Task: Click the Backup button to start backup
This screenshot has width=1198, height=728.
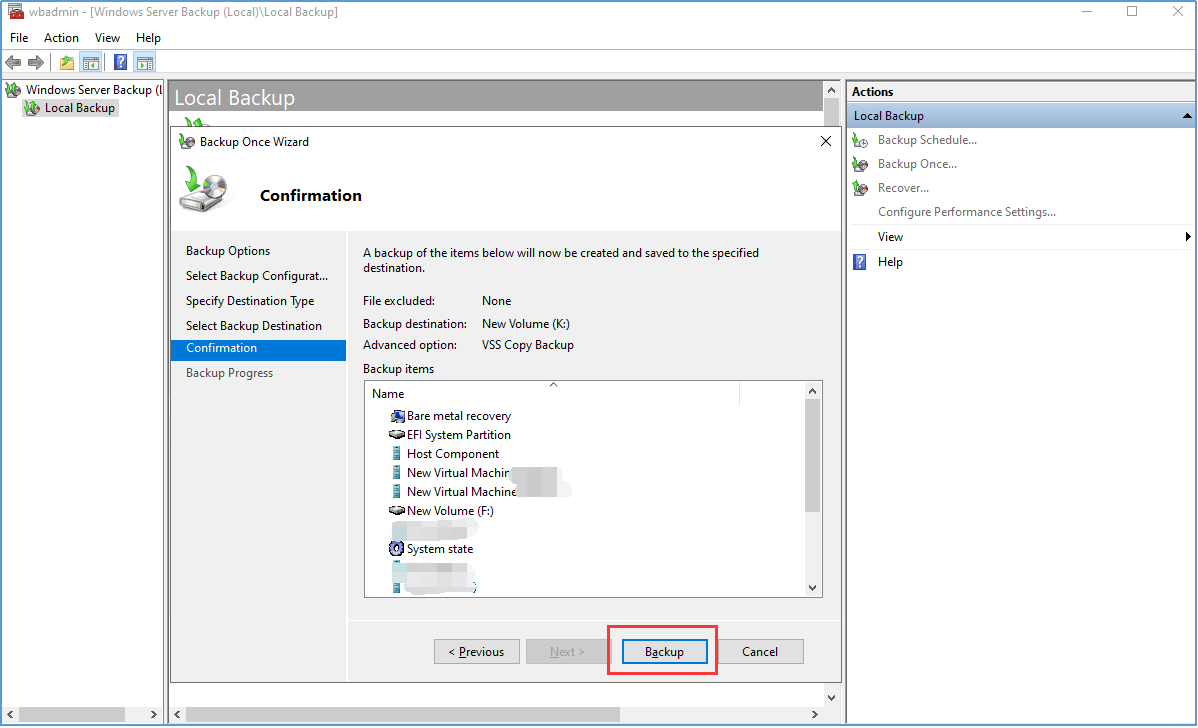Action: pyautogui.click(x=664, y=652)
